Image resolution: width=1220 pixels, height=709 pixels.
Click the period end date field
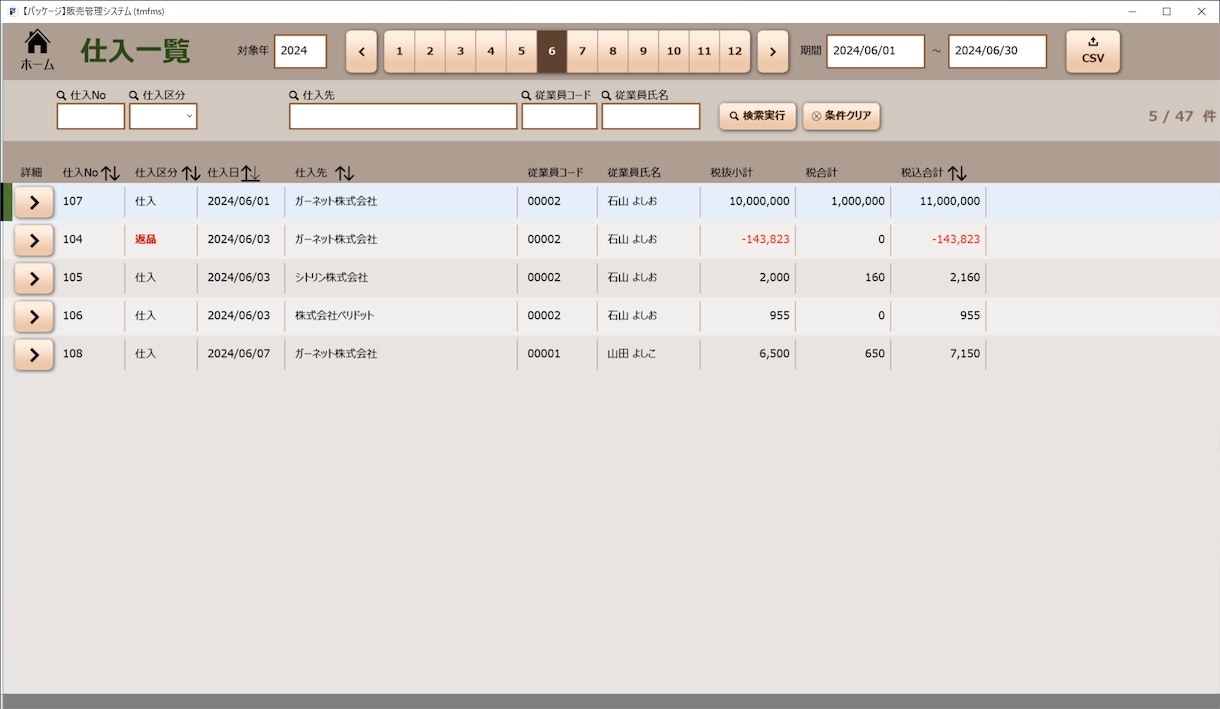click(x=997, y=51)
